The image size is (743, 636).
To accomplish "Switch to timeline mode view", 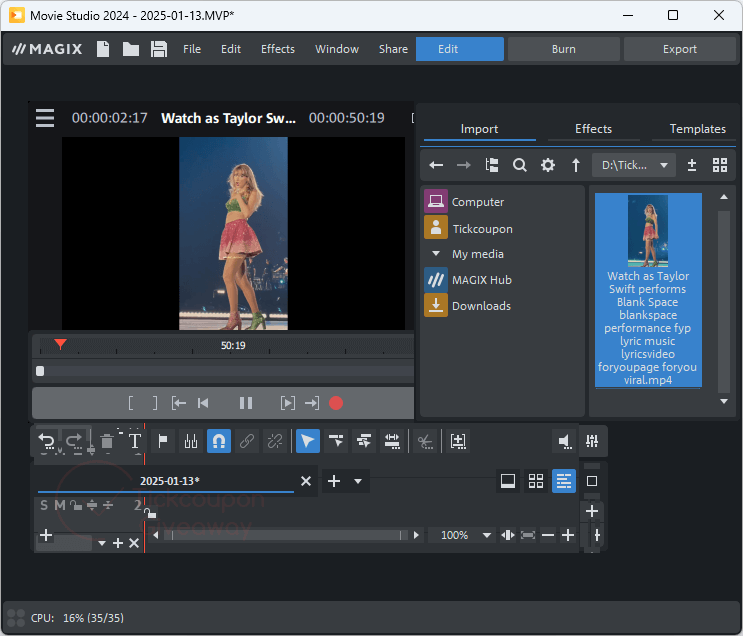I will tap(564, 481).
